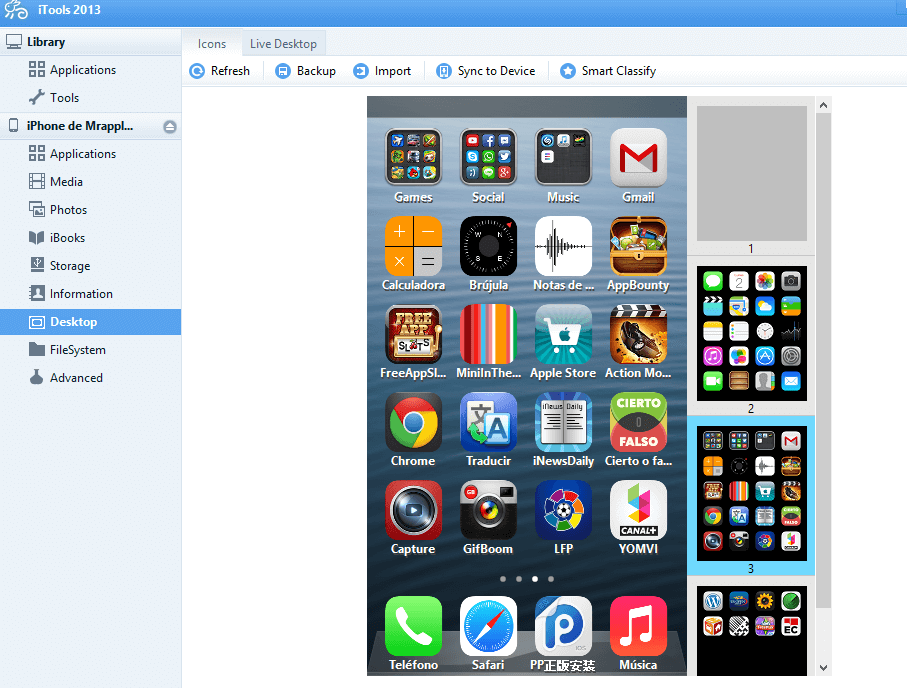907x688 pixels.
Task: Select blank page 1 thumbnail
Action: (x=752, y=174)
